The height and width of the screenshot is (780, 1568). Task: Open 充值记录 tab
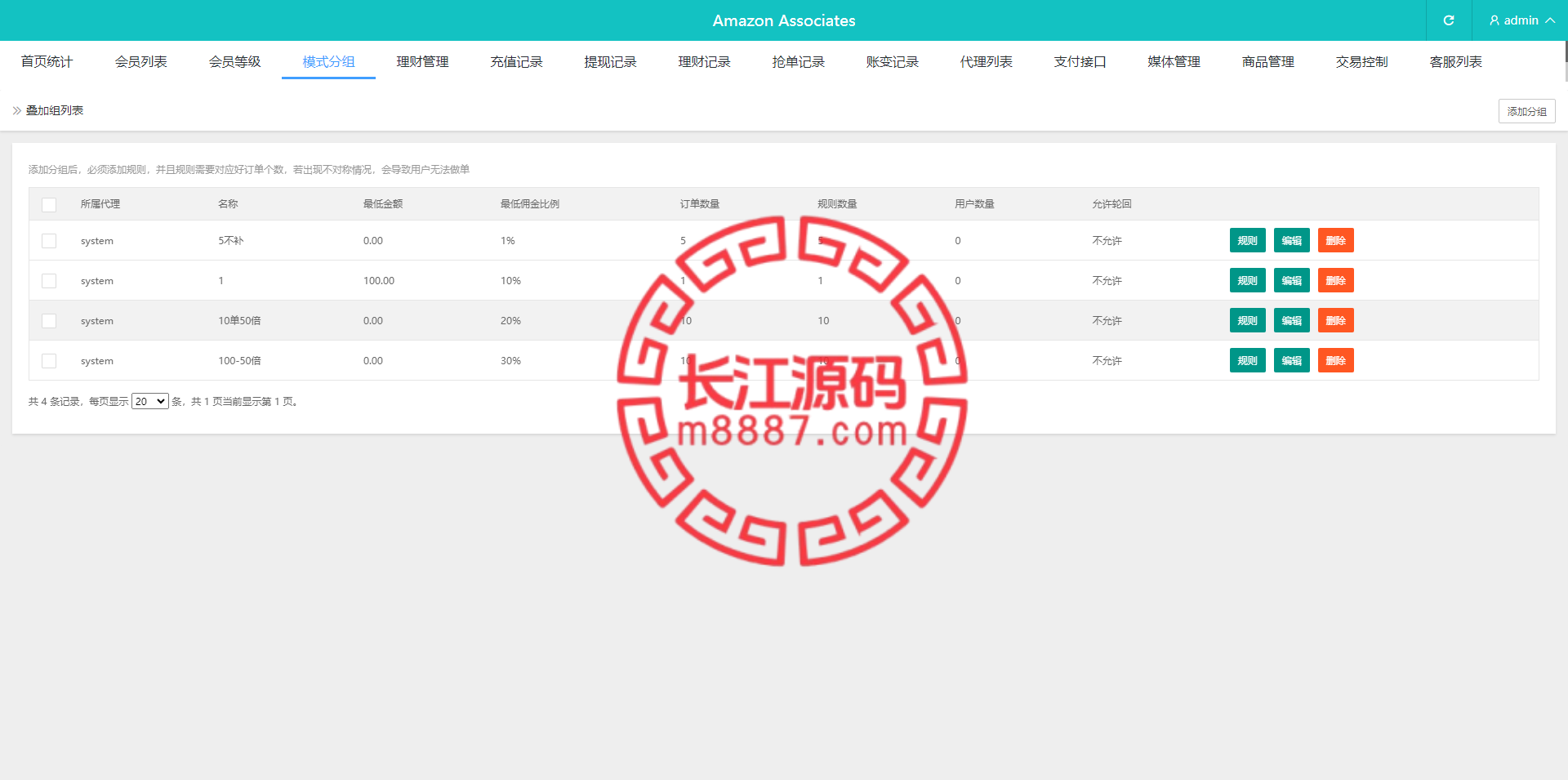(516, 62)
